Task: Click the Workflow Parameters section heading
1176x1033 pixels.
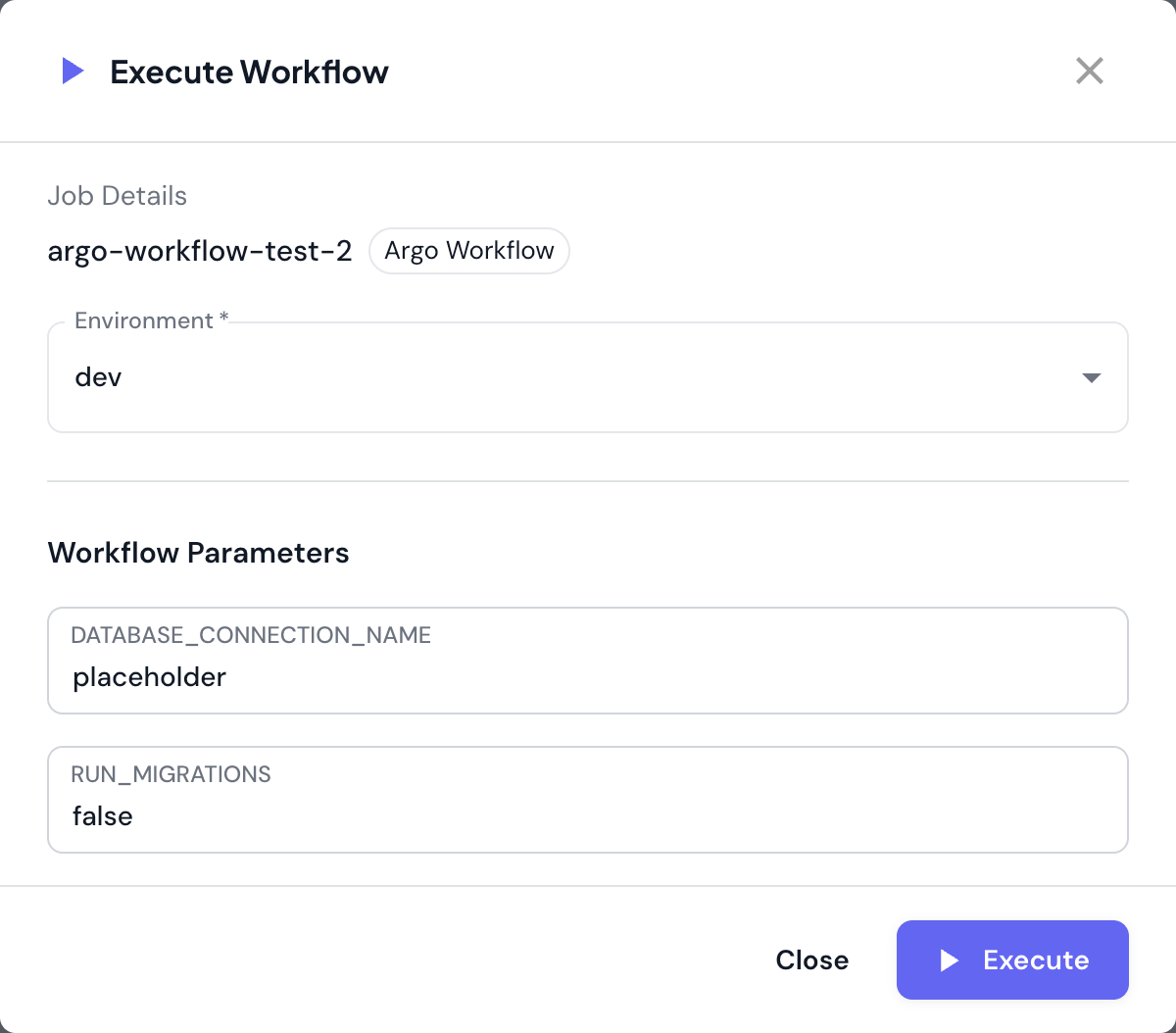Action: (198, 553)
